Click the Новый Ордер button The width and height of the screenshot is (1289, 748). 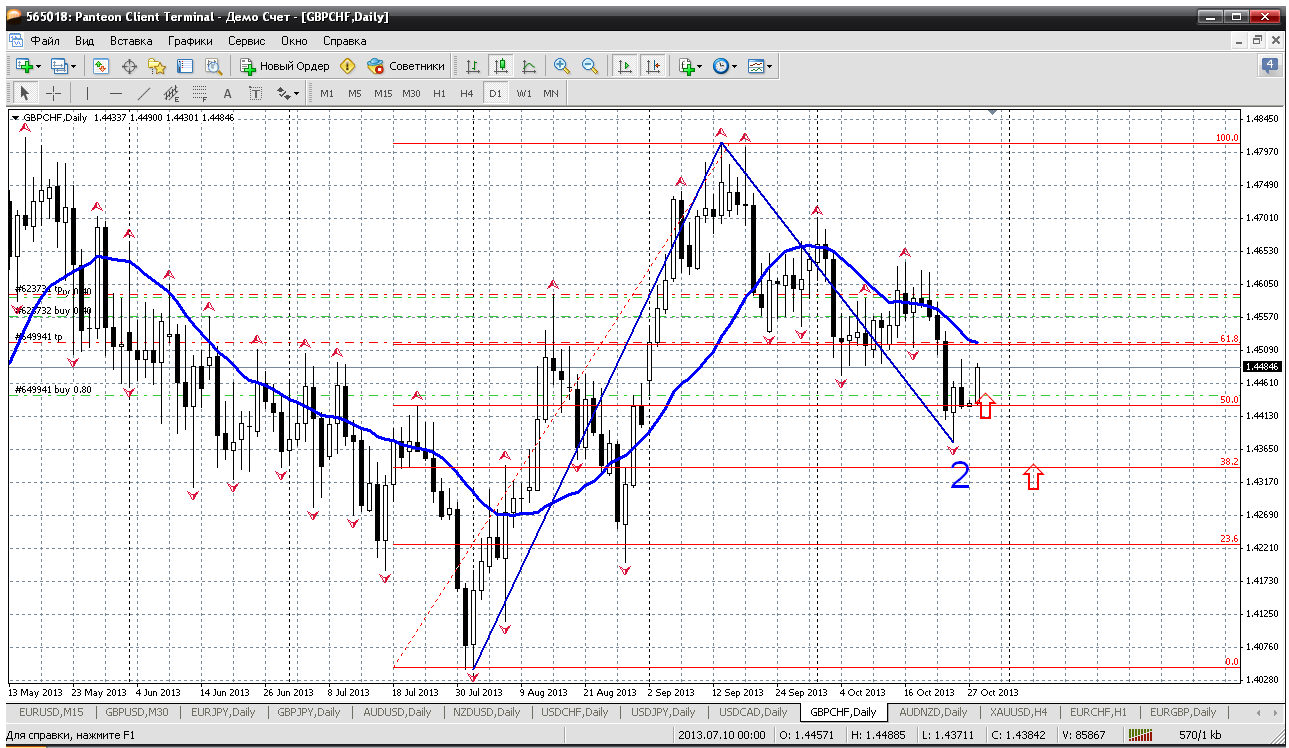coord(285,66)
